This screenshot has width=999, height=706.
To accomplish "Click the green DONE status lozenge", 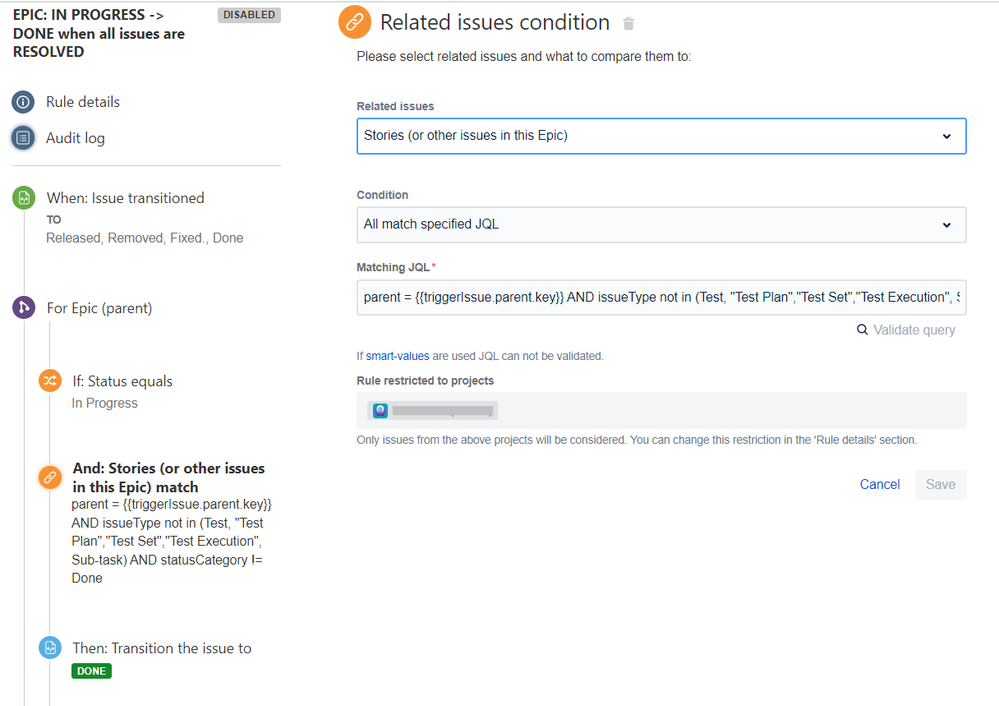I will (x=92, y=671).
